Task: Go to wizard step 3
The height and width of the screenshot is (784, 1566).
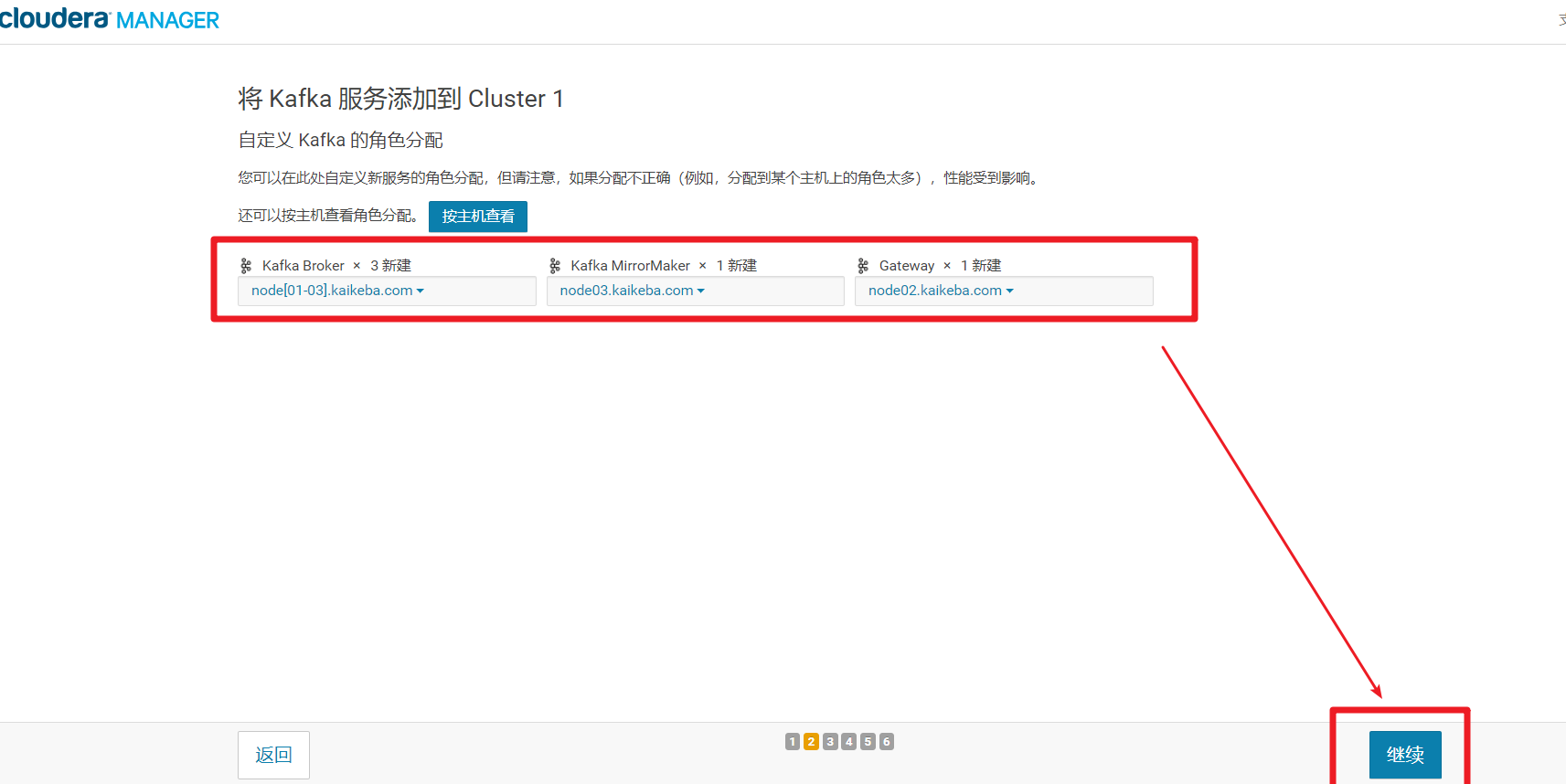Action: click(x=830, y=742)
